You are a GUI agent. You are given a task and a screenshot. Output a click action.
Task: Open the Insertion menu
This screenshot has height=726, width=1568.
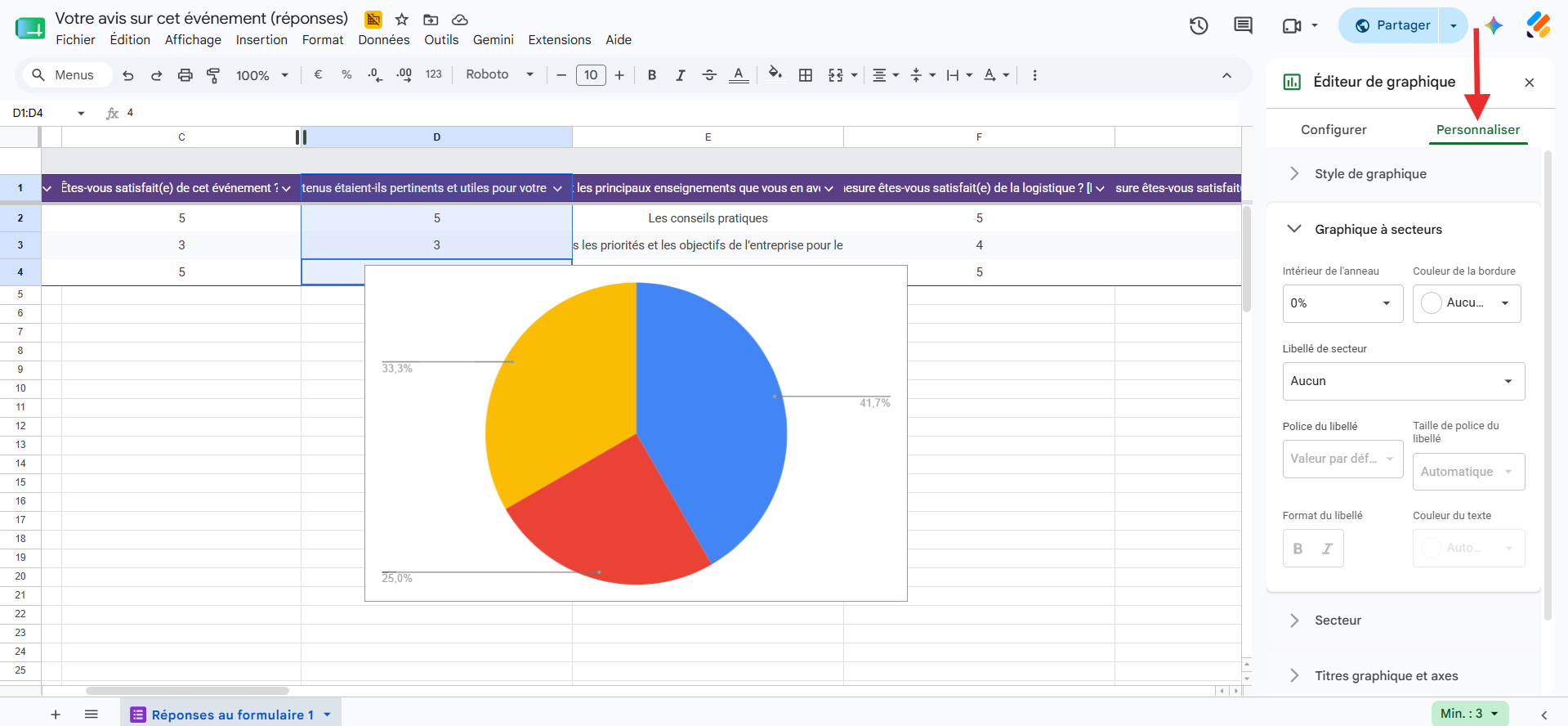click(x=261, y=39)
